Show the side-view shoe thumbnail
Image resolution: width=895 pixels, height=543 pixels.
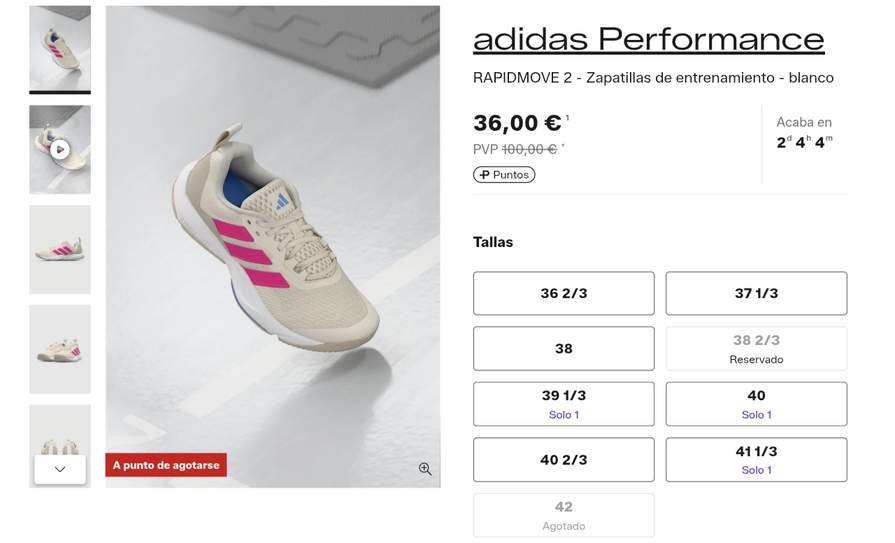[60, 250]
